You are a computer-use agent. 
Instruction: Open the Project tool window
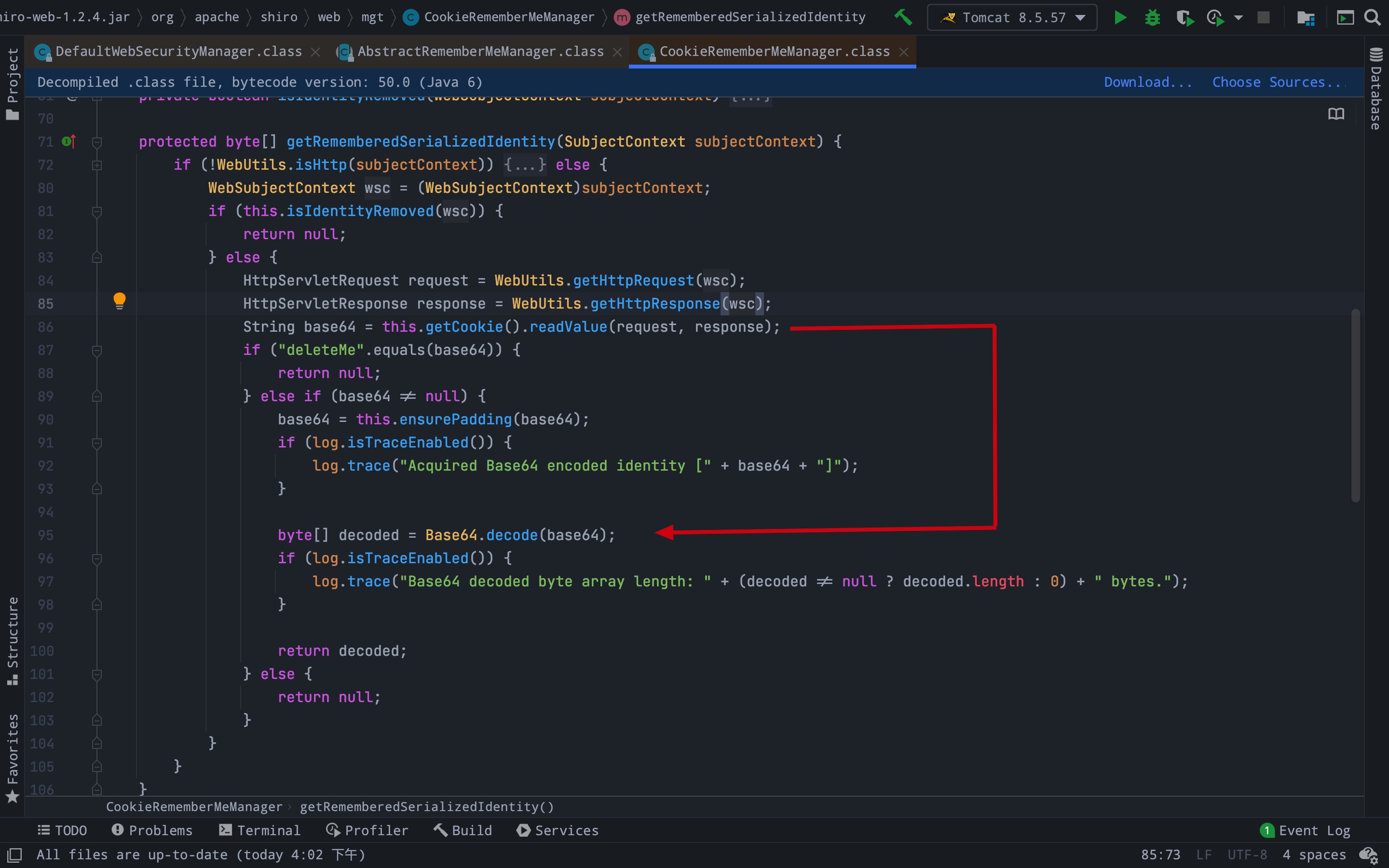pos(13,84)
